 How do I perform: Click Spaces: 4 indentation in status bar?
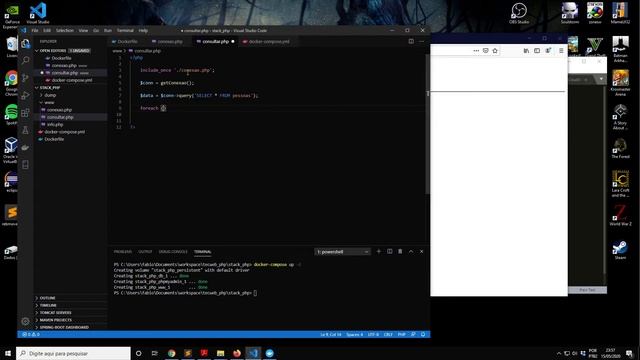click(x=354, y=334)
